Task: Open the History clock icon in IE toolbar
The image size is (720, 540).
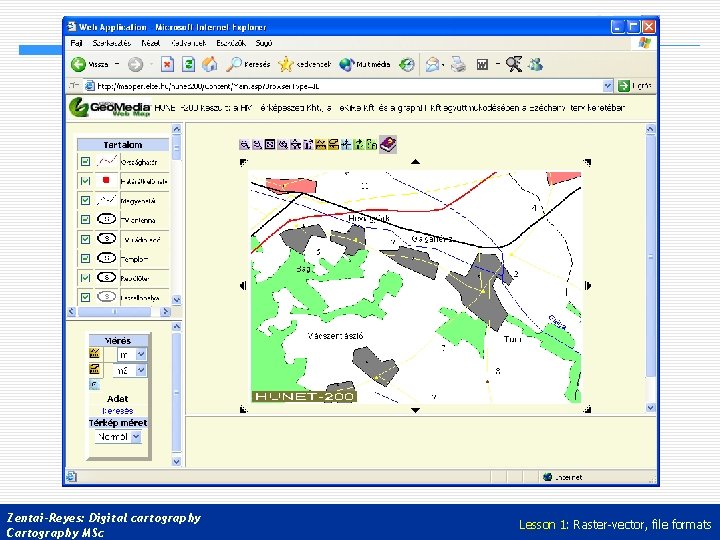Action: tap(407, 65)
